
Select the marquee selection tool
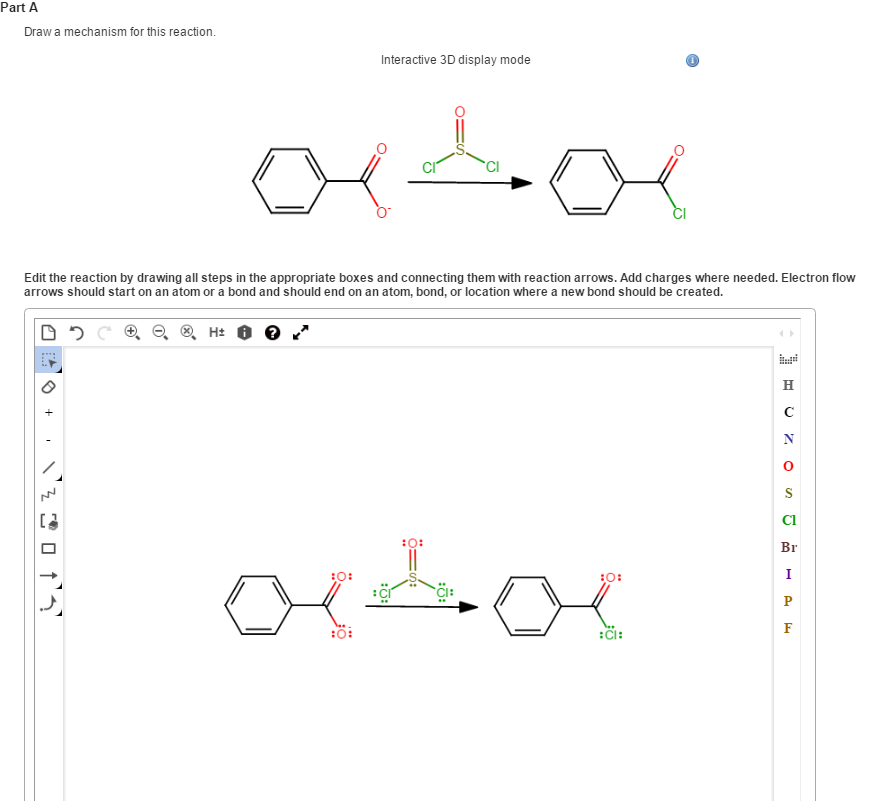(48, 360)
